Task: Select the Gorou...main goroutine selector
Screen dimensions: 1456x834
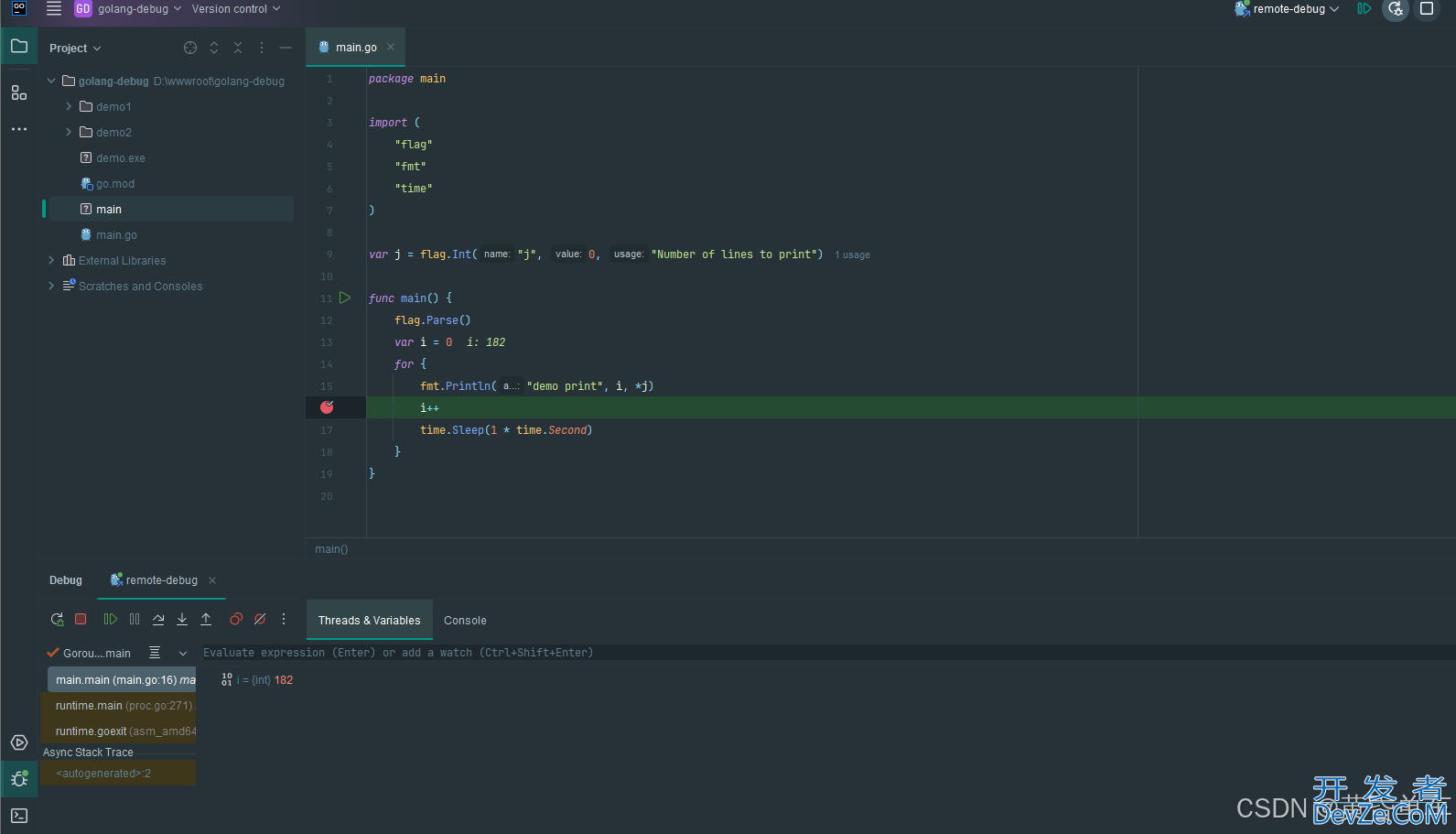Action: tap(90, 653)
